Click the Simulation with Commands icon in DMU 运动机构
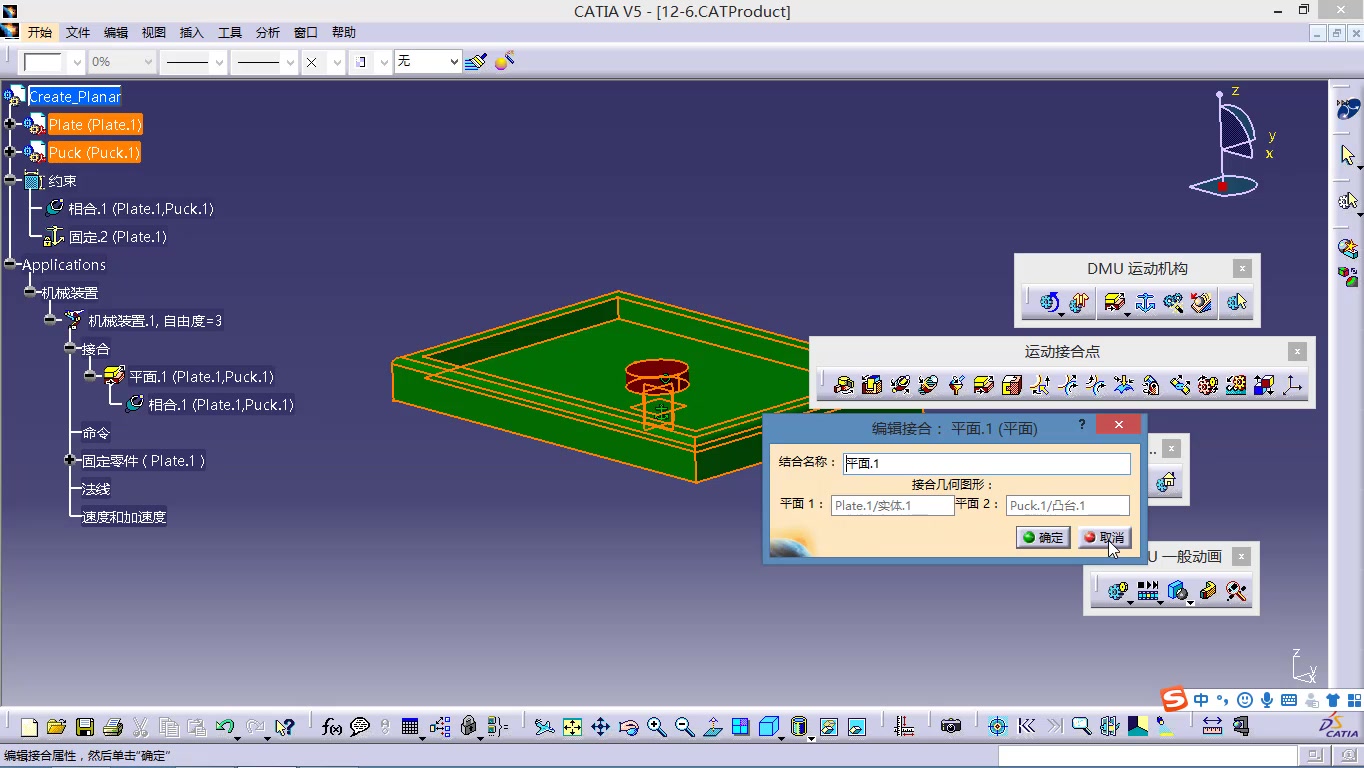Viewport: 1364px width, 768px height. (x=1050, y=302)
